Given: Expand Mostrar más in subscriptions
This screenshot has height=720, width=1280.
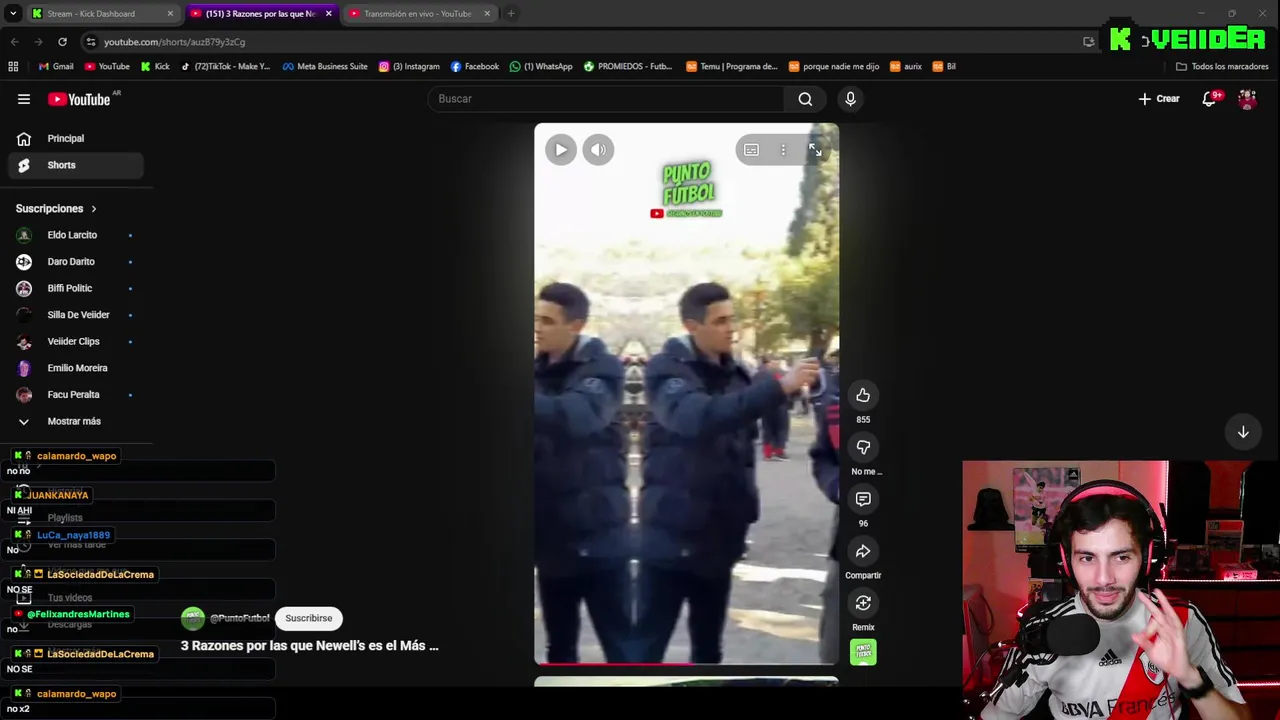Looking at the screenshot, I should (x=76, y=421).
